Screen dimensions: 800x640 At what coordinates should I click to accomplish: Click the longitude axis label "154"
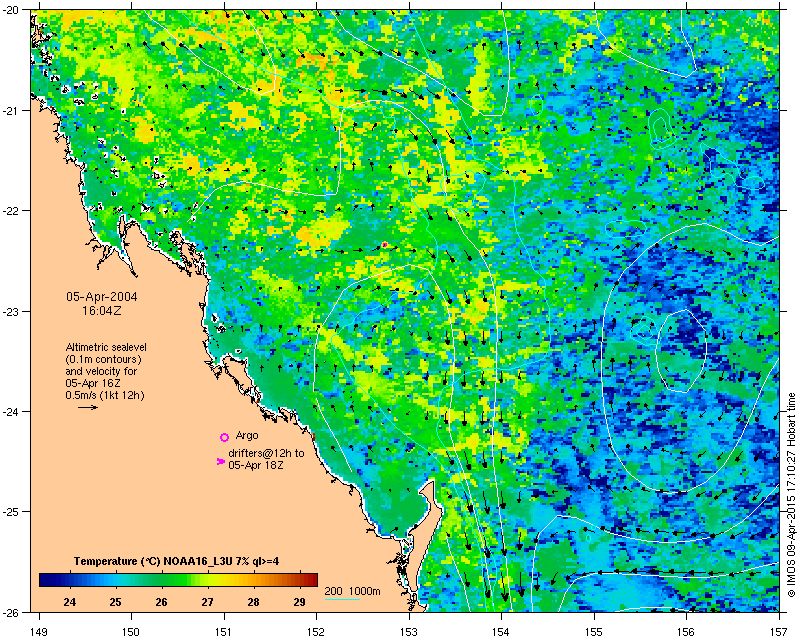pos(502,632)
